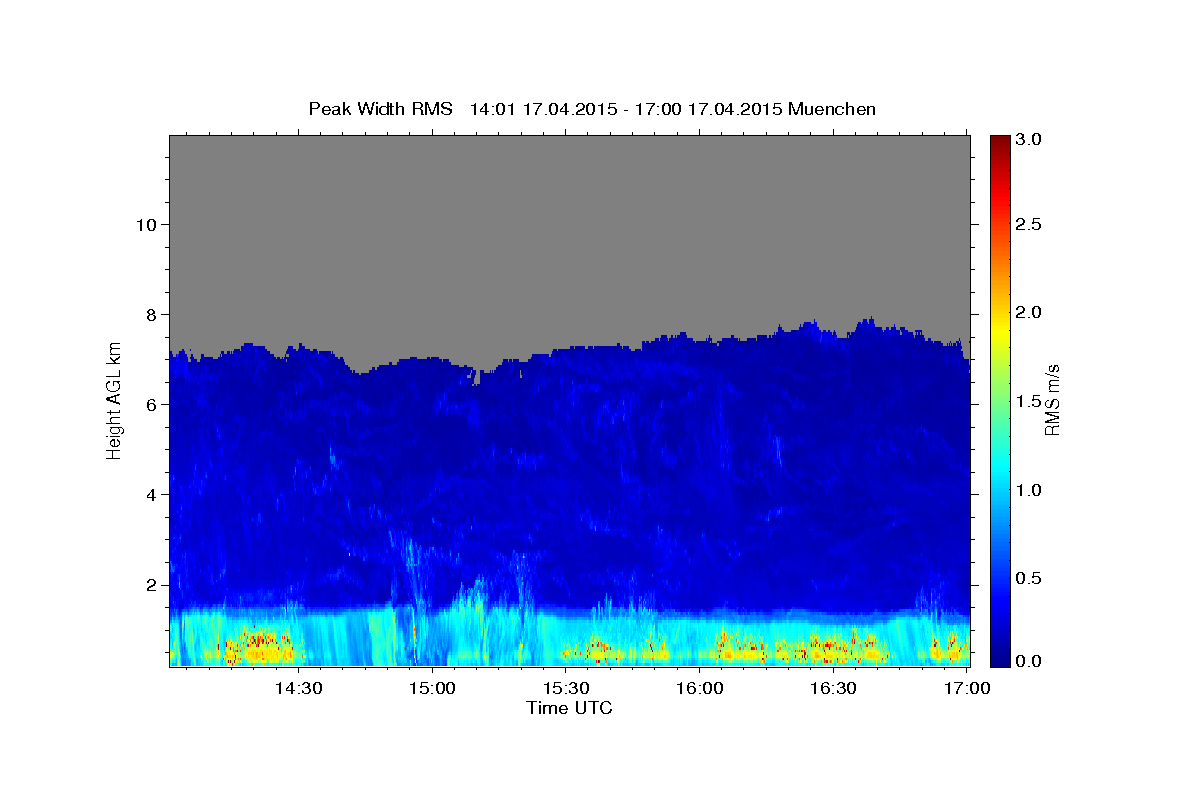Click the colorbar value 1.5
The width and height of the screenshot is (1200, 800).
click(1030, 401)
